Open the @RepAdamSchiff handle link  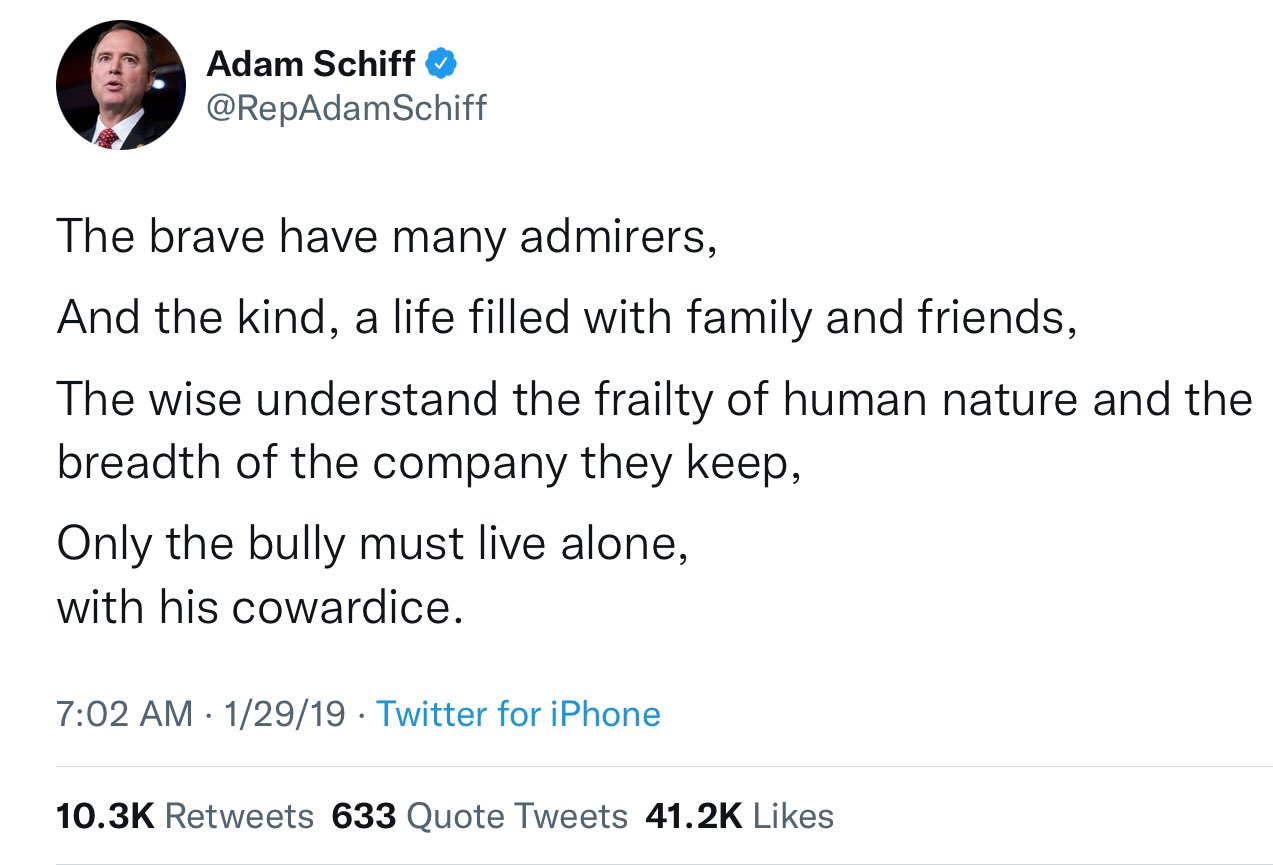(346, 107)
